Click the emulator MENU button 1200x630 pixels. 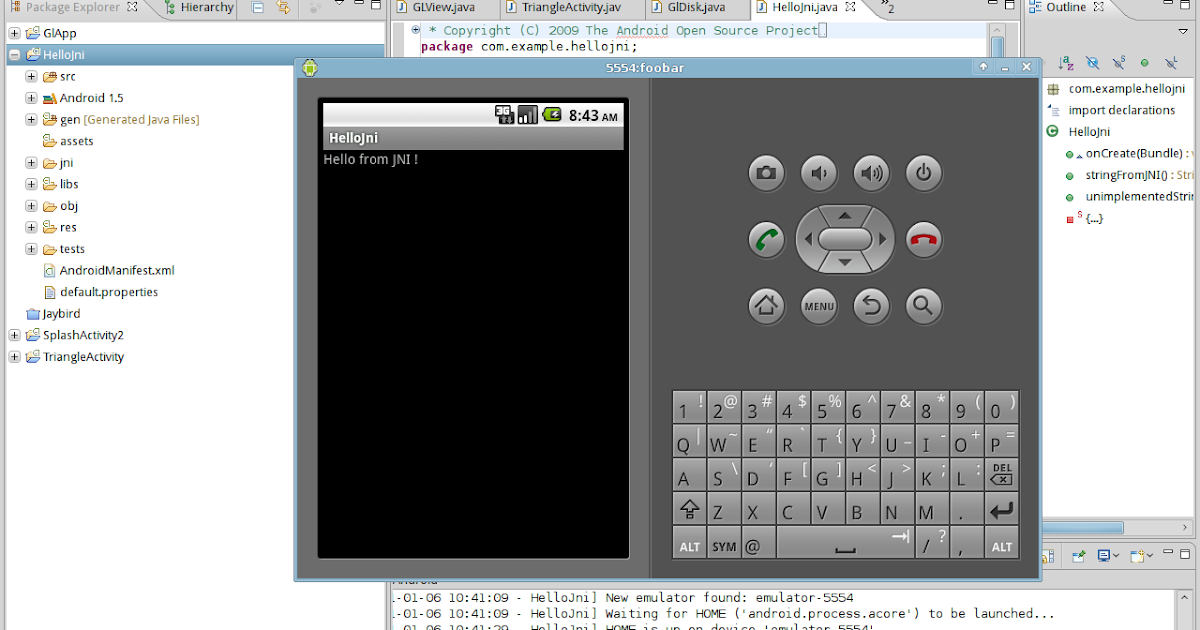pyautogui.click(x=819, y=305)
